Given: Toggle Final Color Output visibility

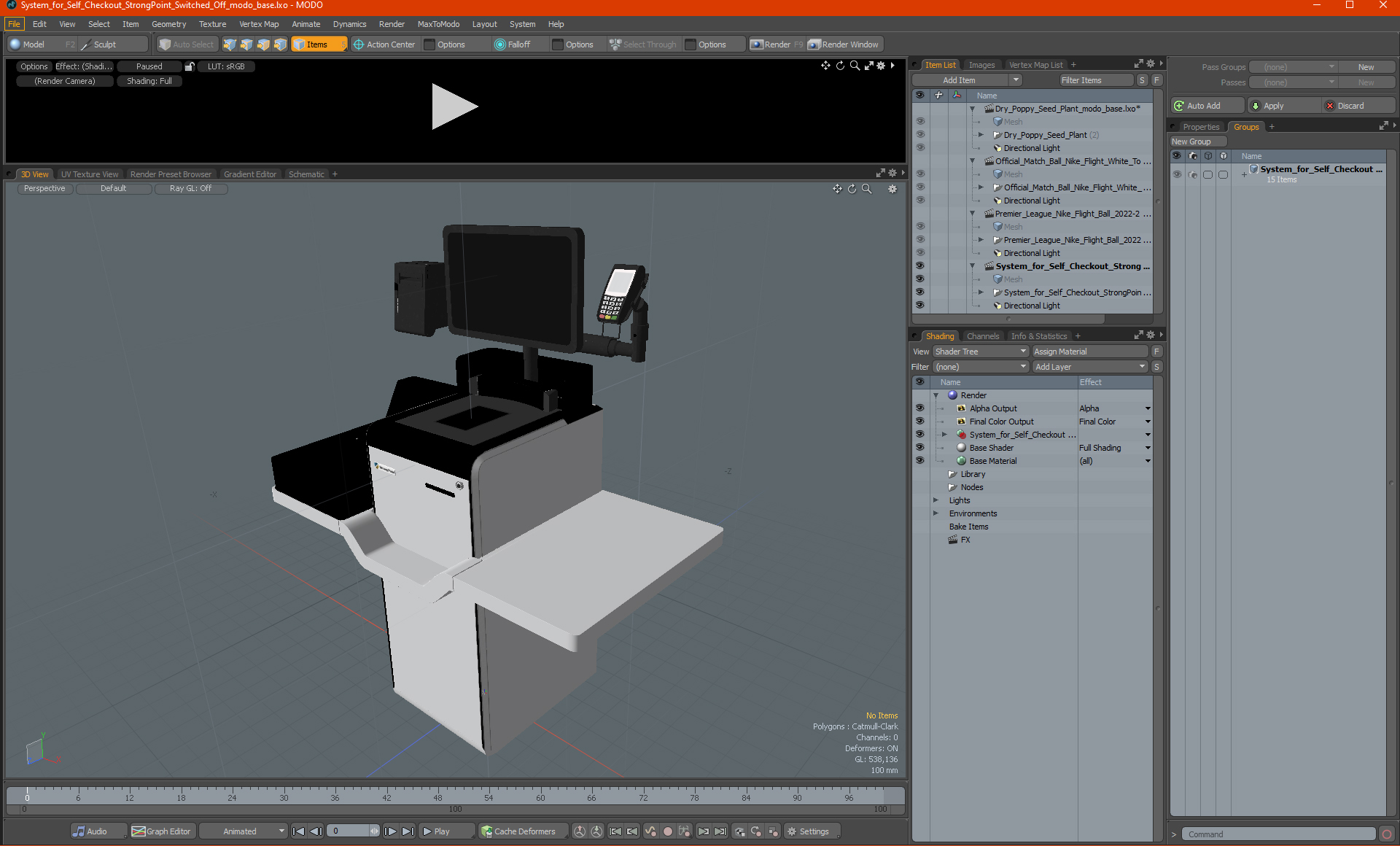Looking at the screenshot, I should pos(919,422).
